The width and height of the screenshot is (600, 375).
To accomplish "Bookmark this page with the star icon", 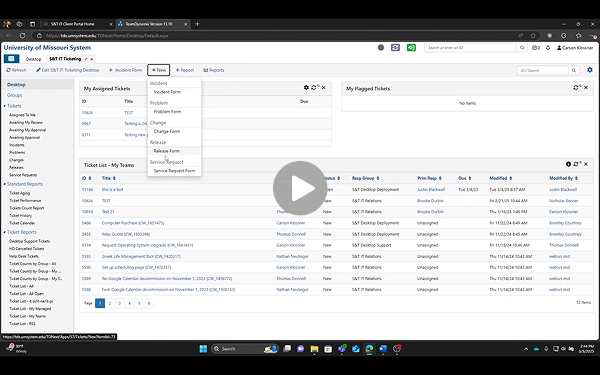I will (533, 36).
